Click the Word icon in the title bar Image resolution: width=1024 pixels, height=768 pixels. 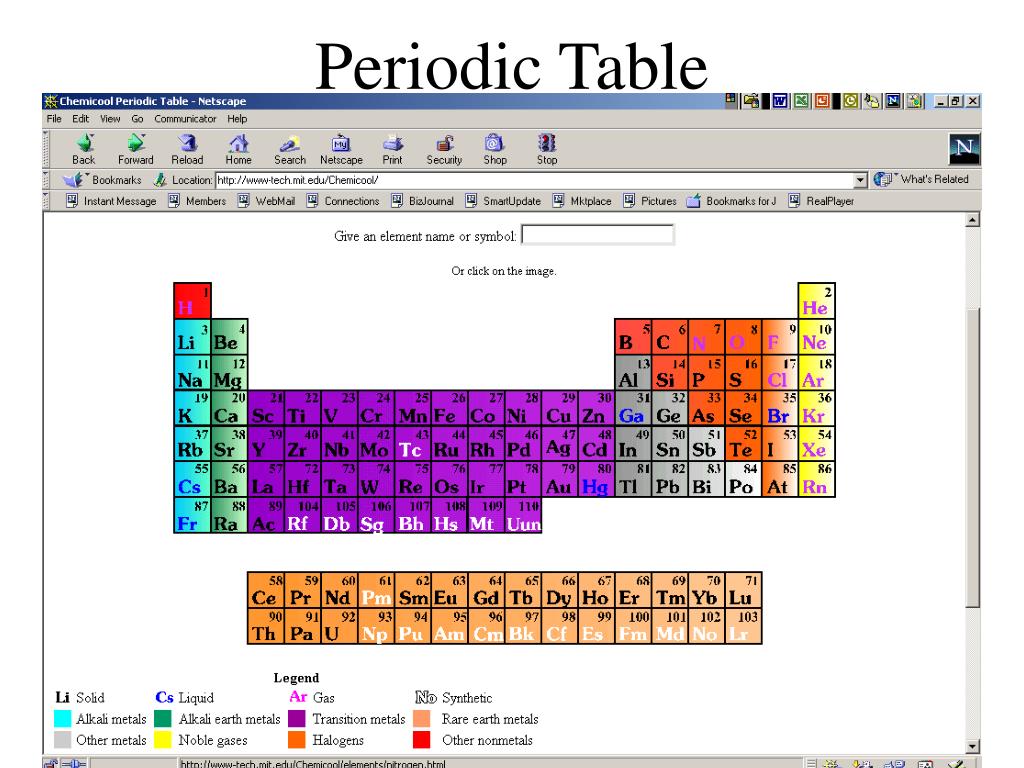780,101
